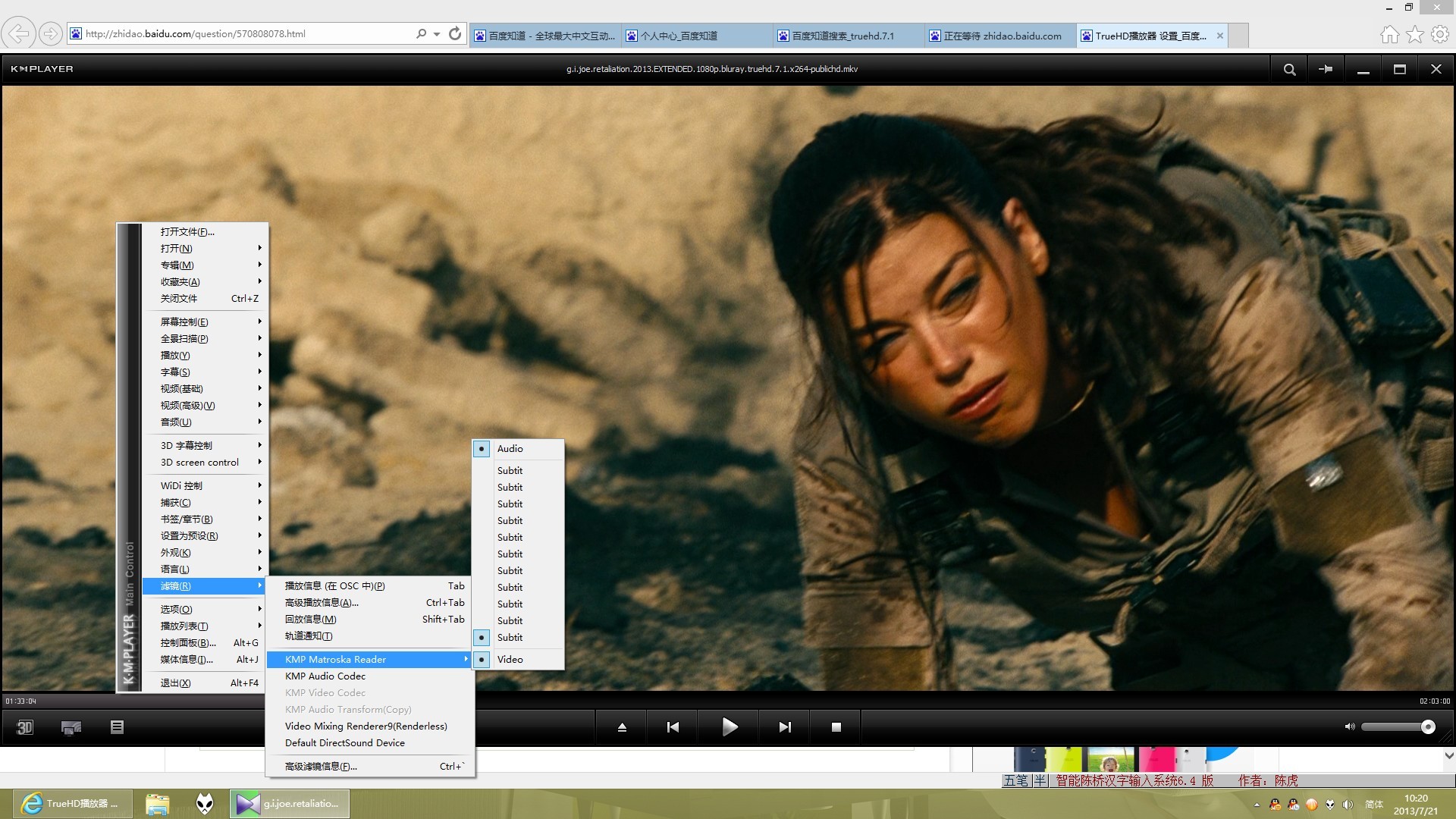
Task: Open address bar dropdown arrow
Action: click(x=437, y=34)
